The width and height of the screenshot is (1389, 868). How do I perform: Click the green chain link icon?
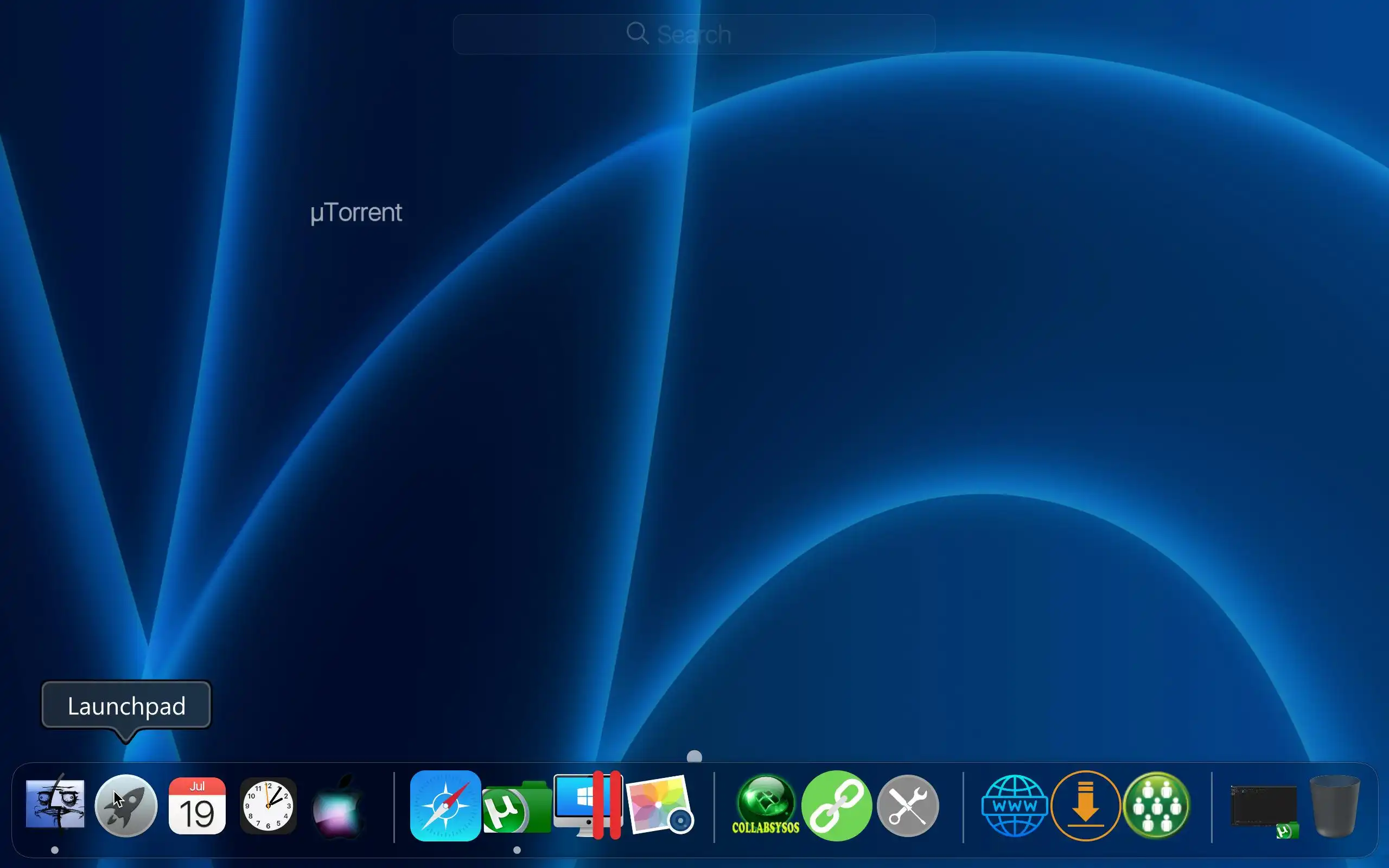836,806
